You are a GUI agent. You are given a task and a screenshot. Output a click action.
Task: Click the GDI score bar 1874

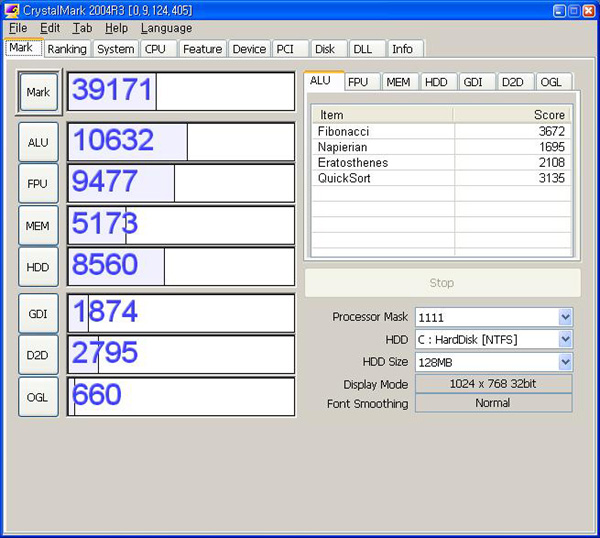181,313
